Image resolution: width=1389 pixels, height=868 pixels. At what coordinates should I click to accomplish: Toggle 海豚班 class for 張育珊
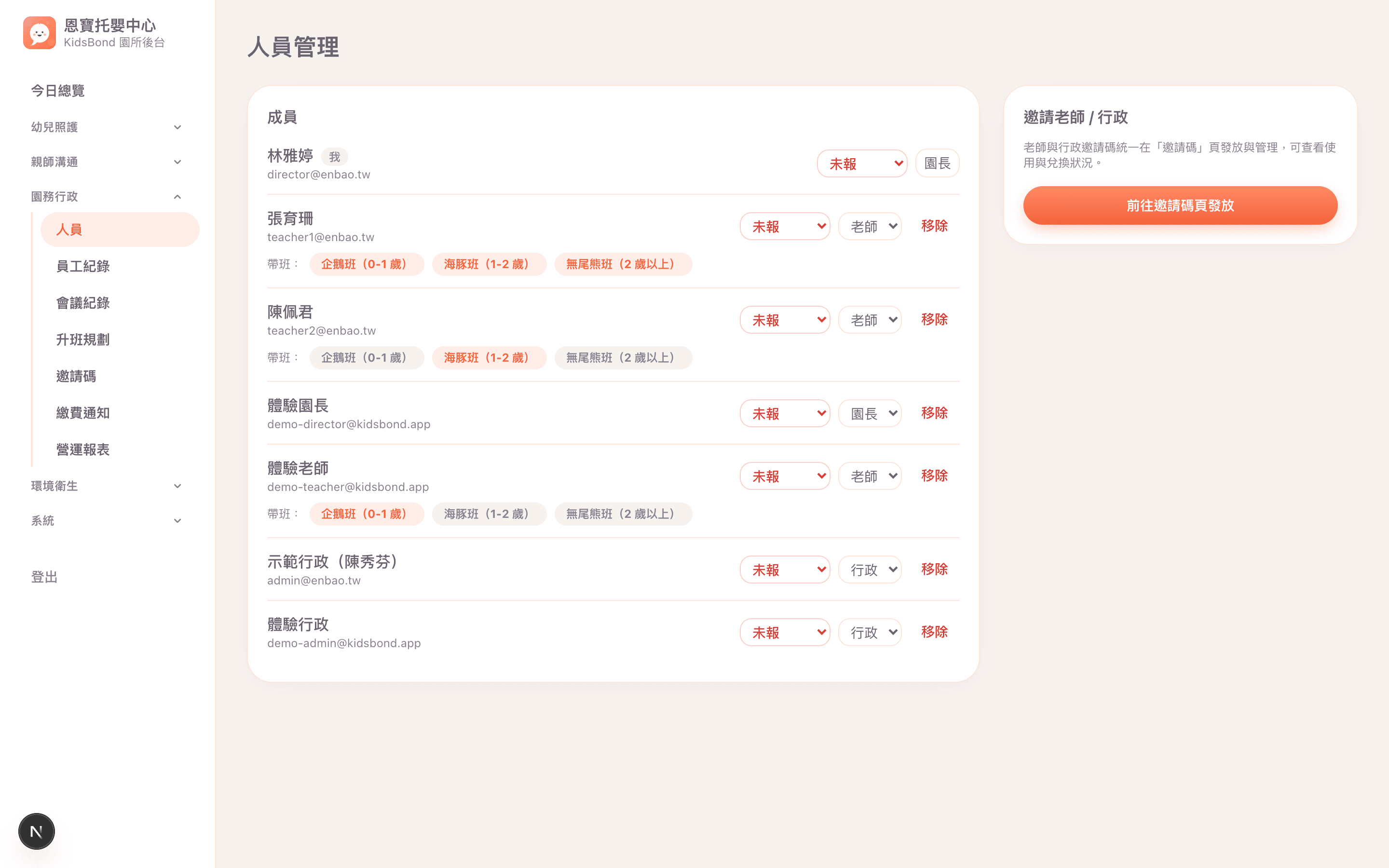pos(489,264)
